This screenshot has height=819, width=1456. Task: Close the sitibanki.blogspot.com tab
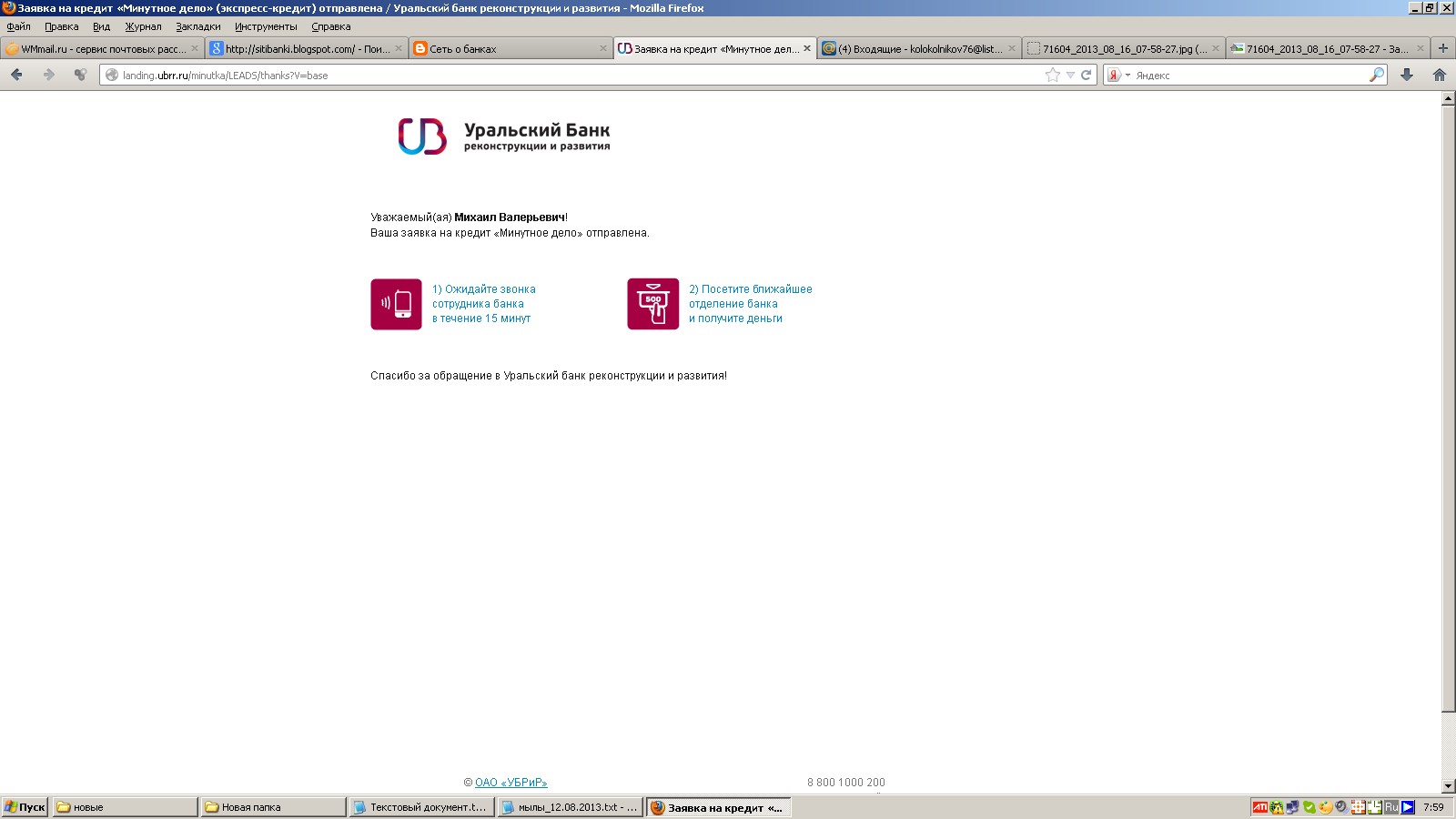point(399,48)
